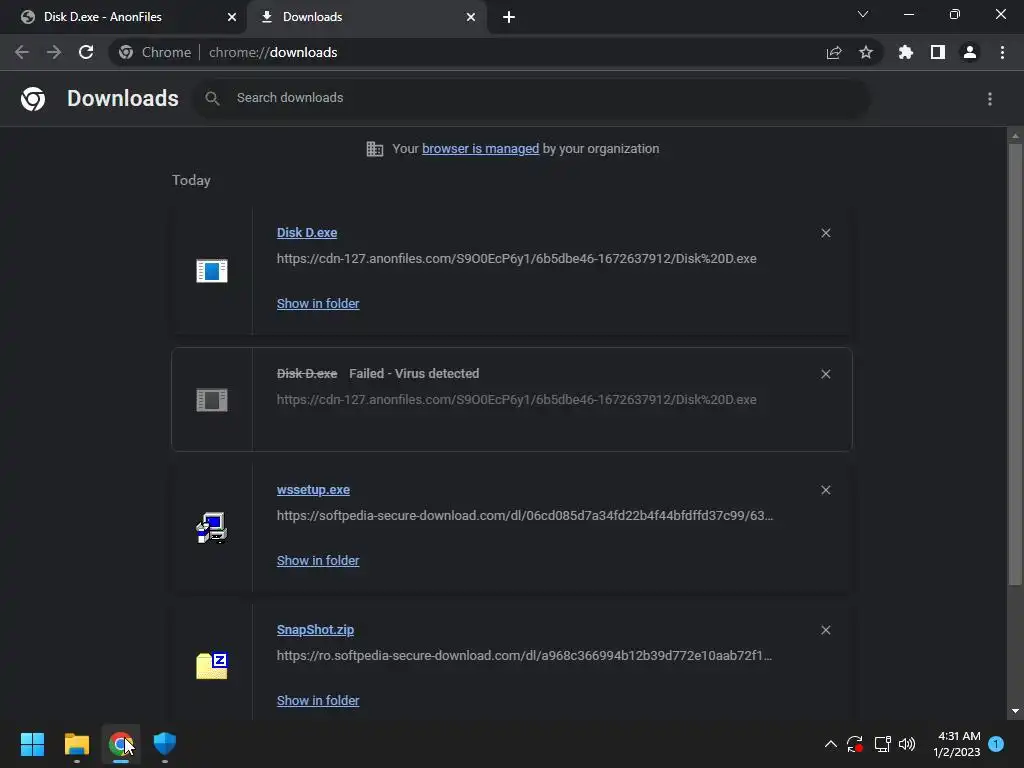Viewport: 1024px width, 768px height.
Task: Open Downloads page more actions menu
Action: [x=990, y=99]
